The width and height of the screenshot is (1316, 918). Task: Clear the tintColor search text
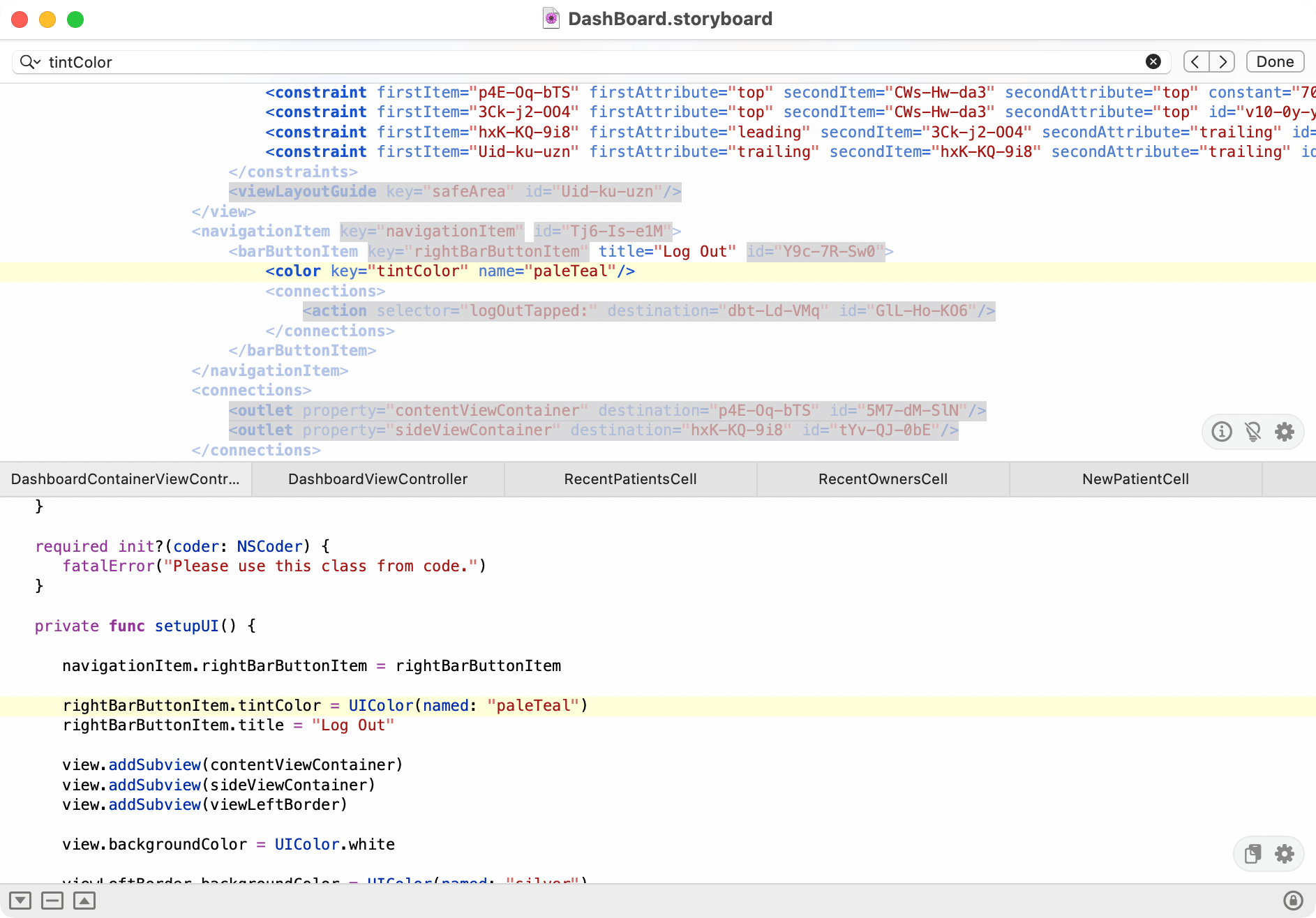[x=1153, y=61]
